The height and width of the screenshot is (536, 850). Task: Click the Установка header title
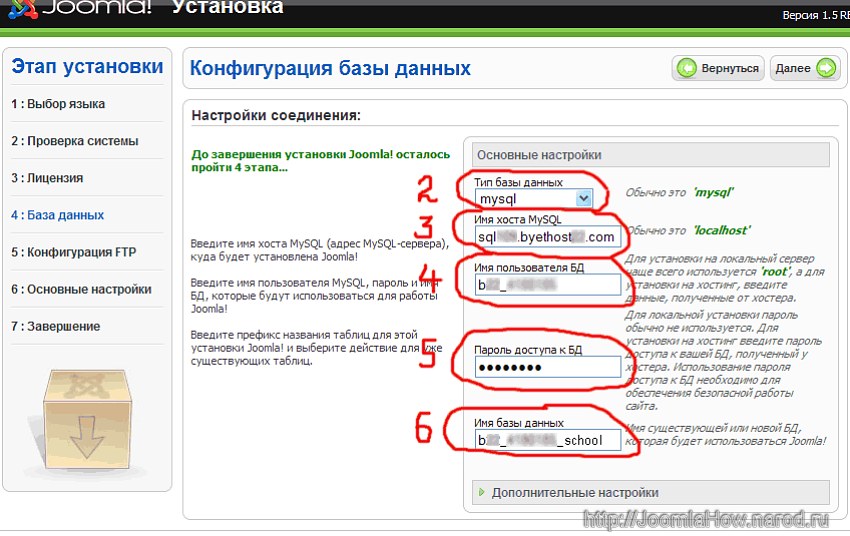(x=228, y=7)
